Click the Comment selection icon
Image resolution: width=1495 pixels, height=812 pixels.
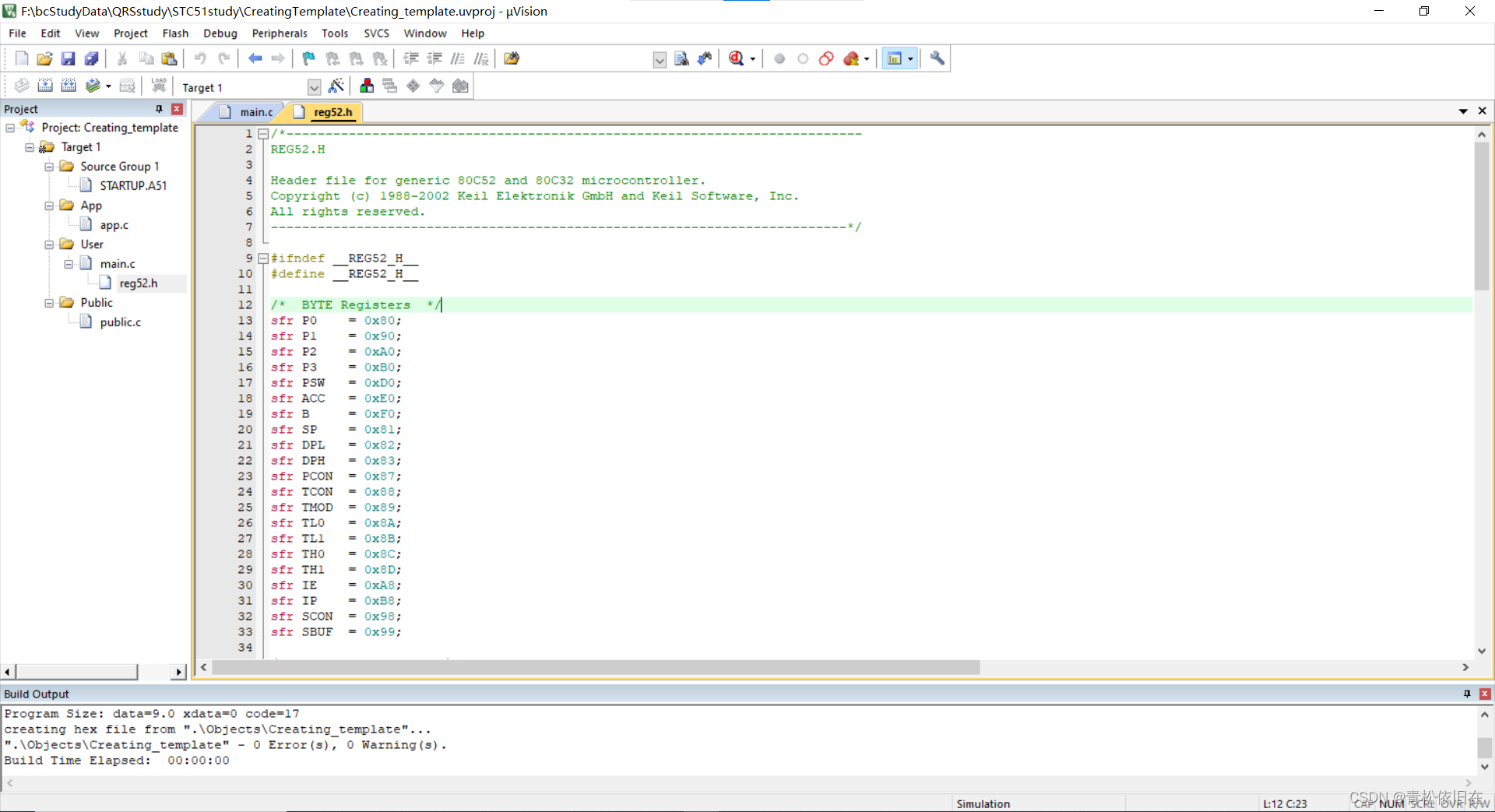pos(458,58)
